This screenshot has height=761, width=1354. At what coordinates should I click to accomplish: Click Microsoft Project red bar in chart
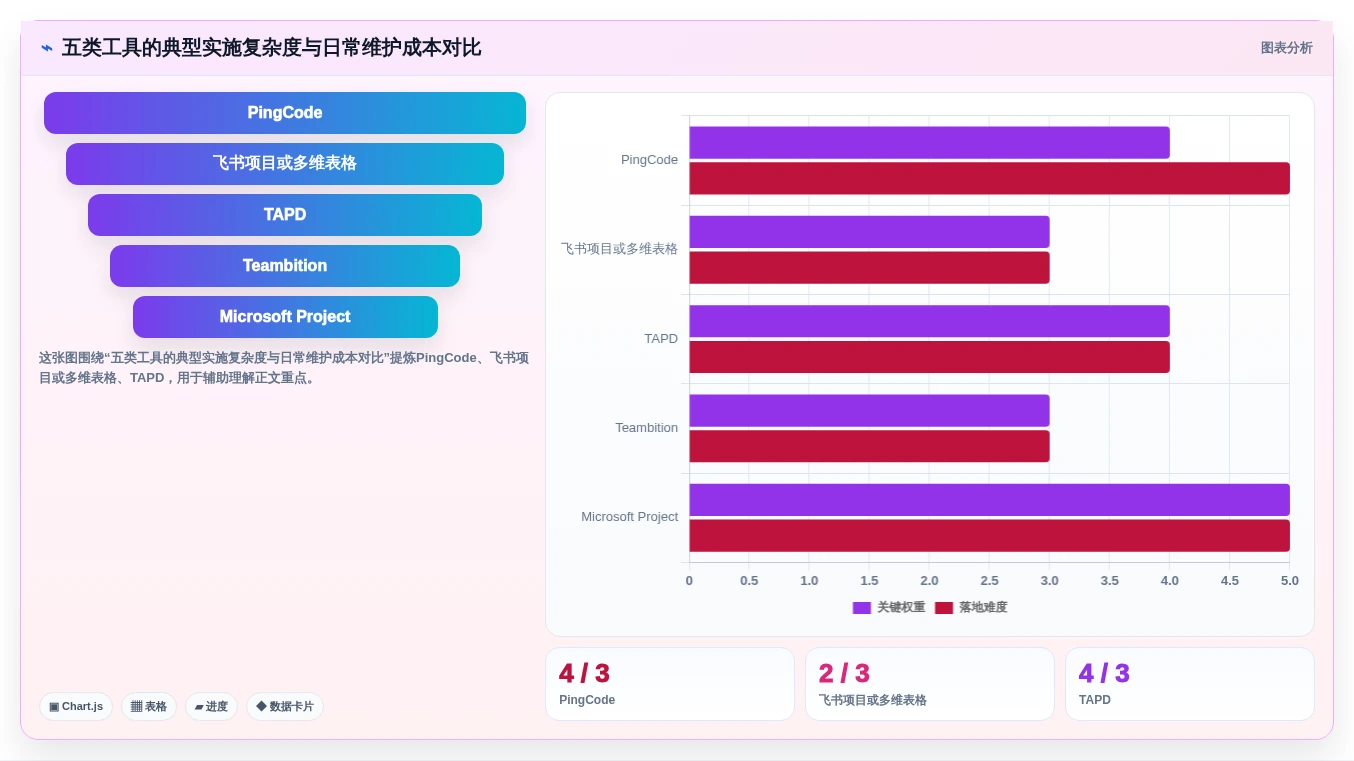(989, 536)
